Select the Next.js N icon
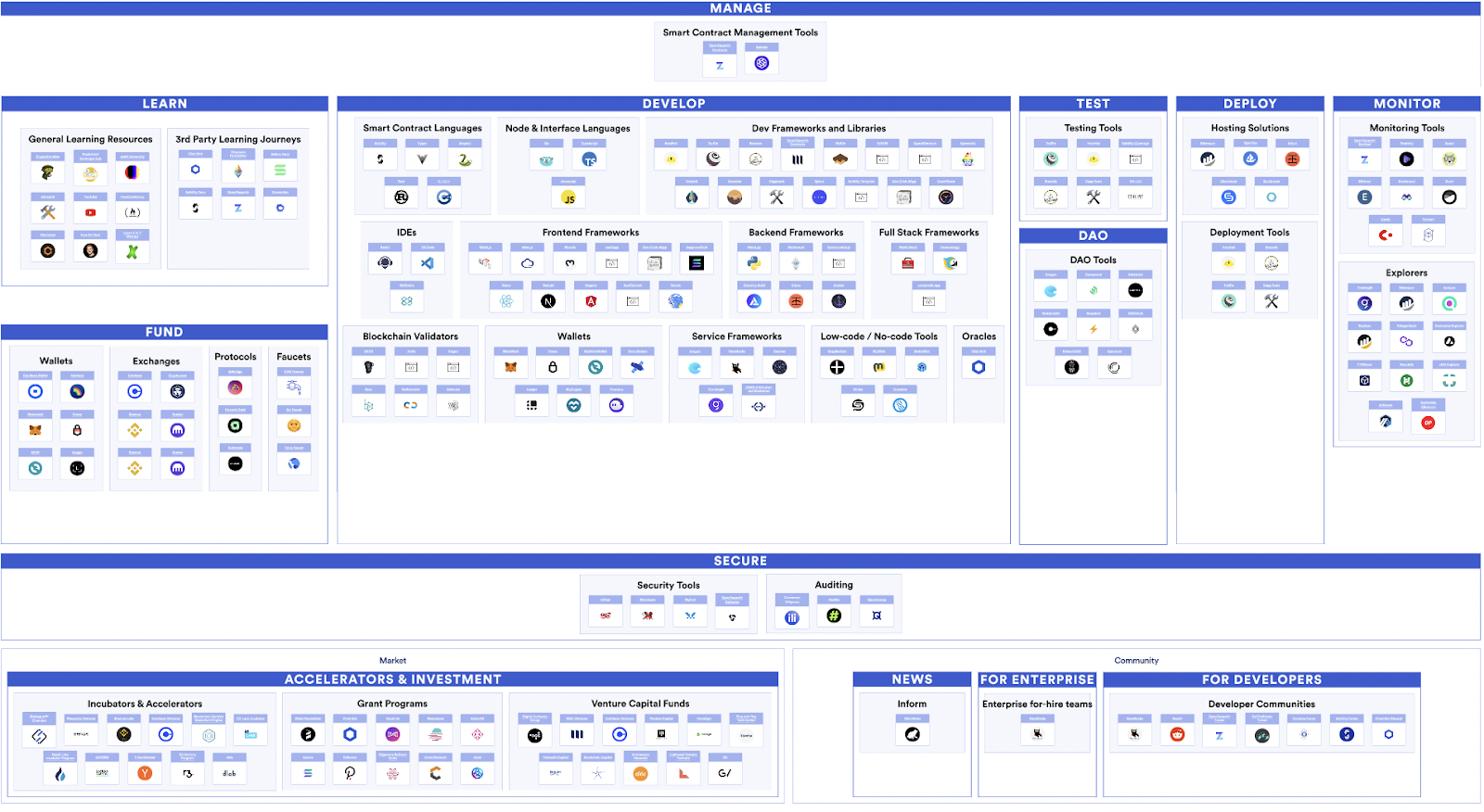1484x812 pixels. (x=548, y=301)
